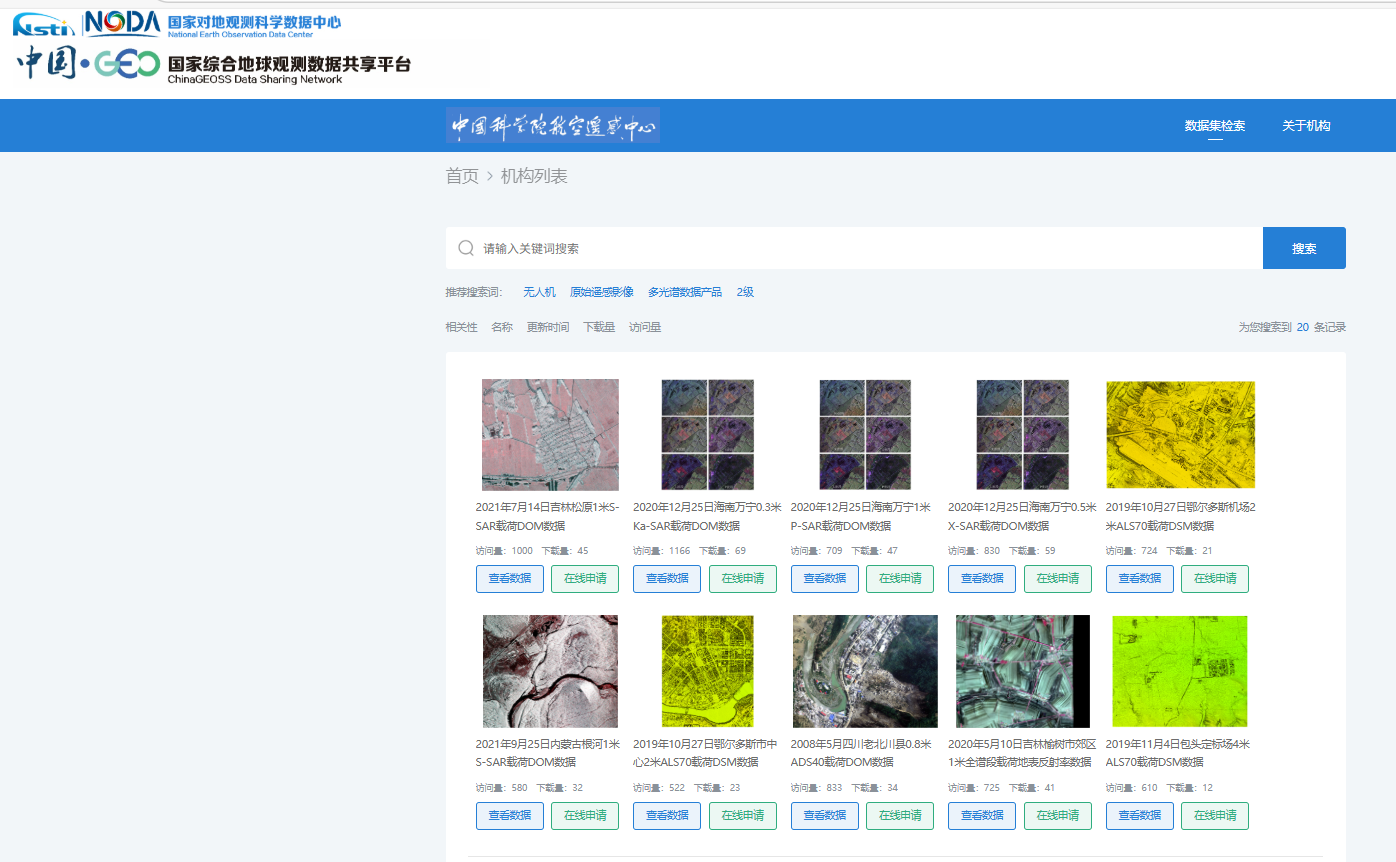
Task: Click 查看数据 under the 吉林公原 S-SAR dataset
Action: pyautogui.click(x=509, y=578)
